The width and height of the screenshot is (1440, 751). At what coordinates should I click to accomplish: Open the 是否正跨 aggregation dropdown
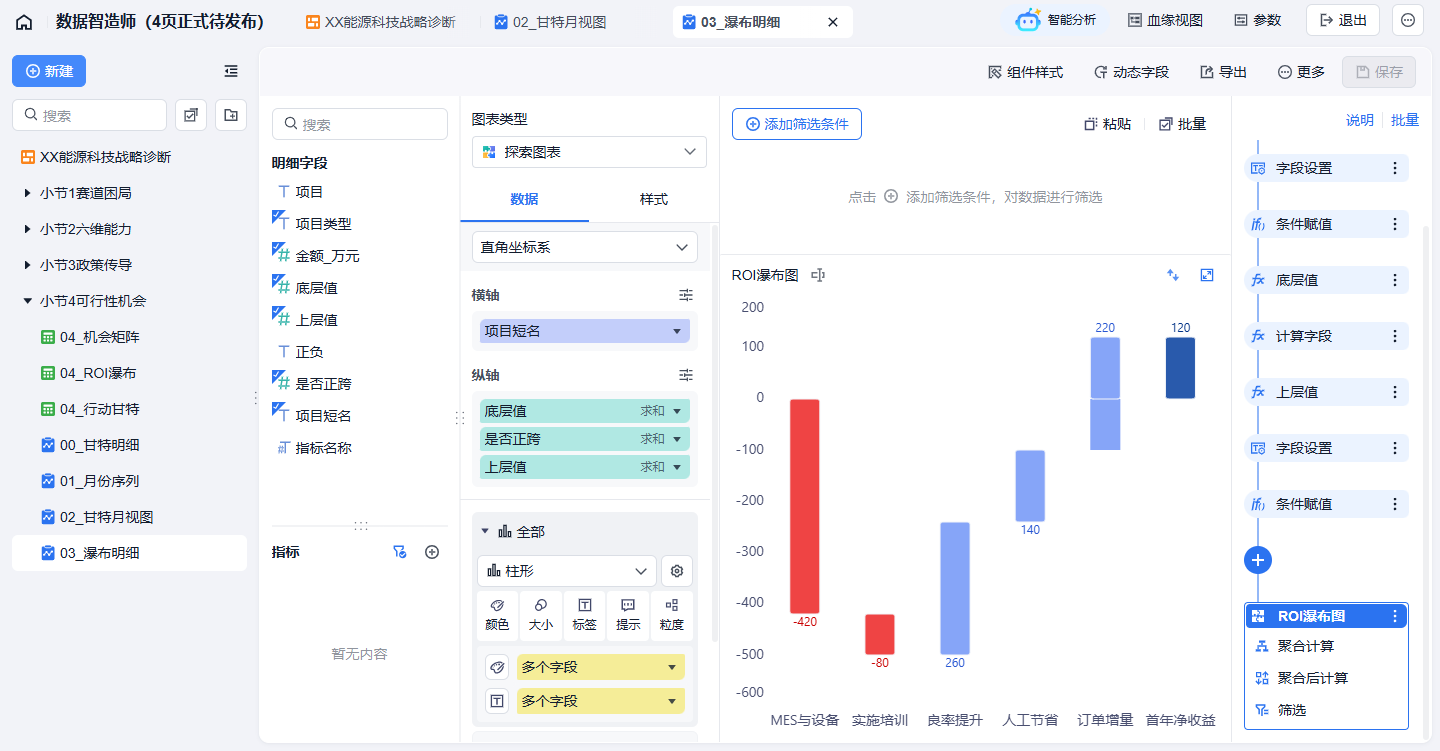pos(677,439)
